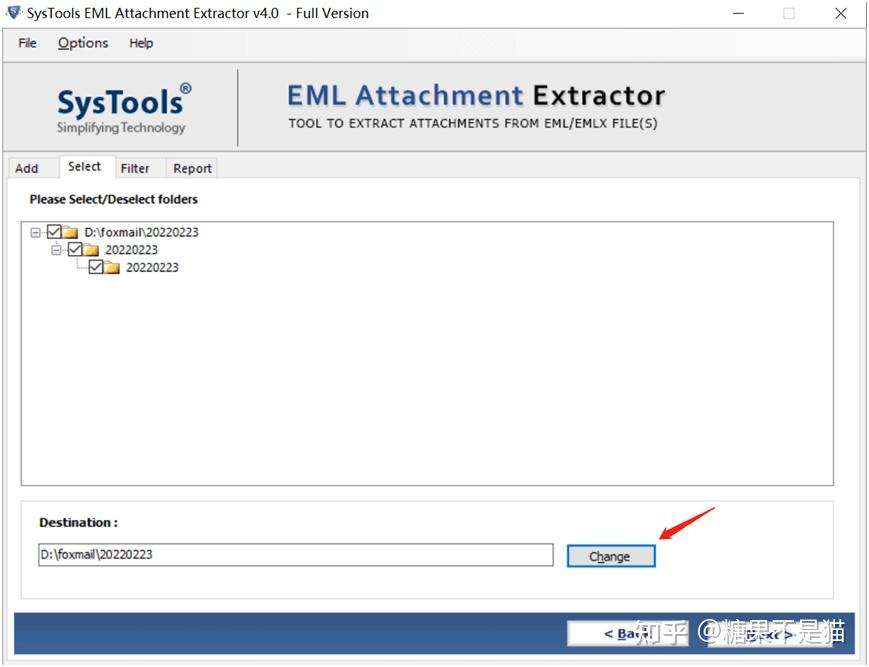Uncheck the D:\foxmail\20220223 folder checkbox
The width and height of the screenshot is (869, 667).
52,231
